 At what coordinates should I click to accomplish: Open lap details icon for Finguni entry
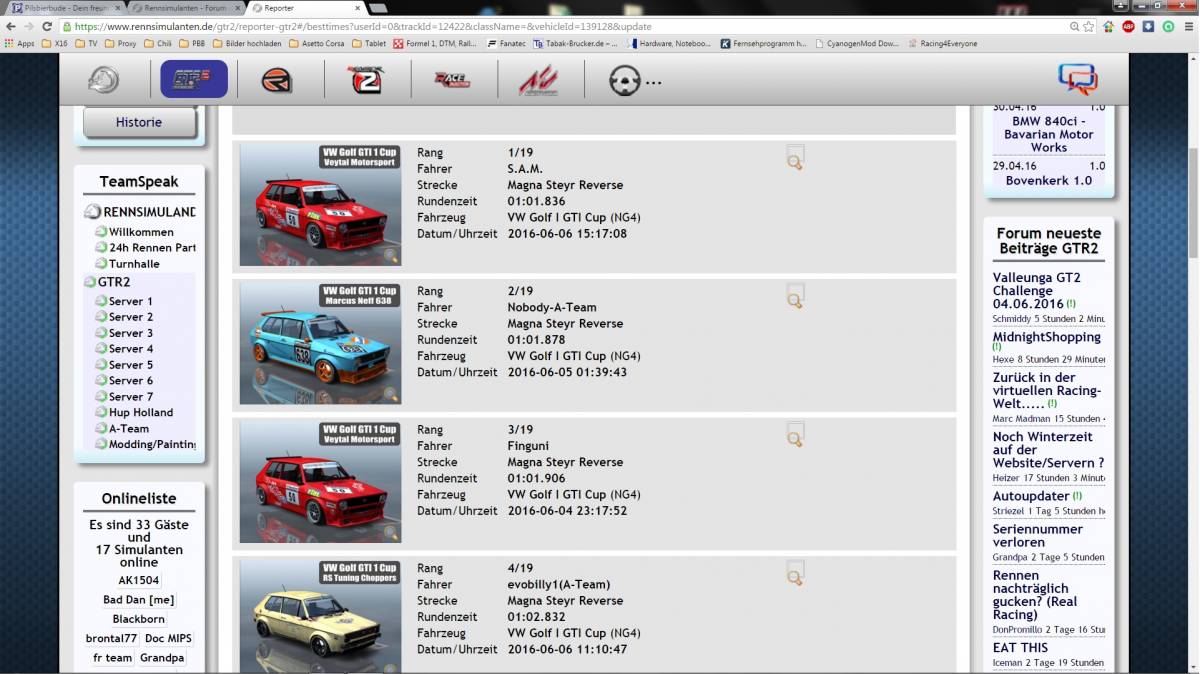[x=795, y=435]
